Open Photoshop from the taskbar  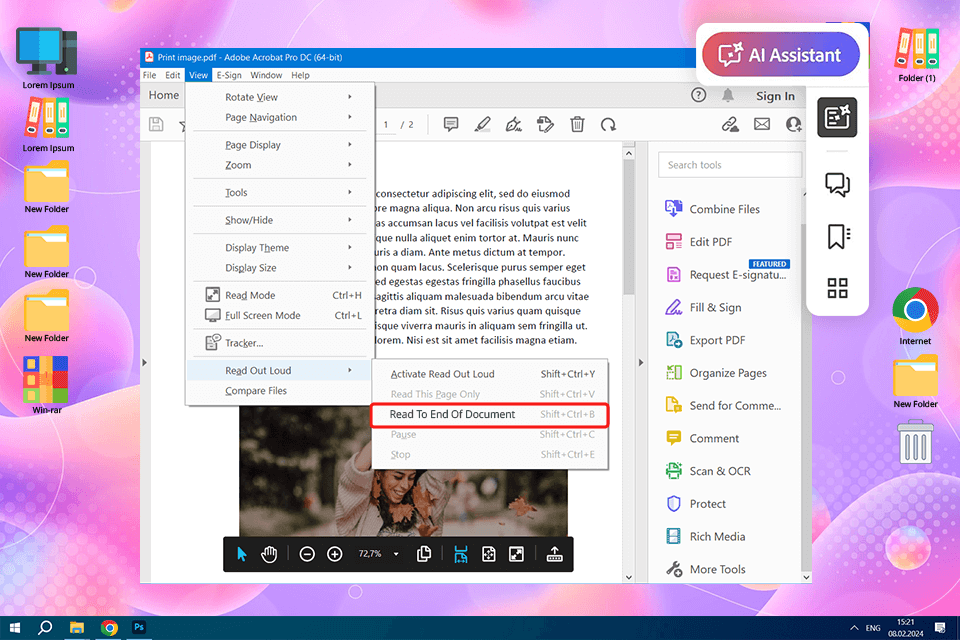(x=139, y=627)
